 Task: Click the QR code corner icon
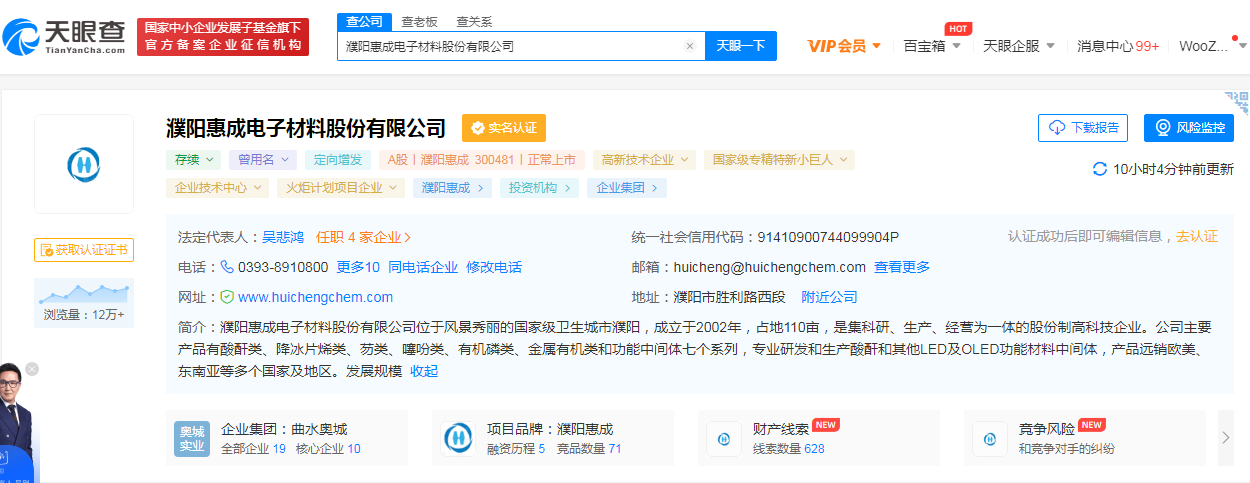(x=1237, y=102)
